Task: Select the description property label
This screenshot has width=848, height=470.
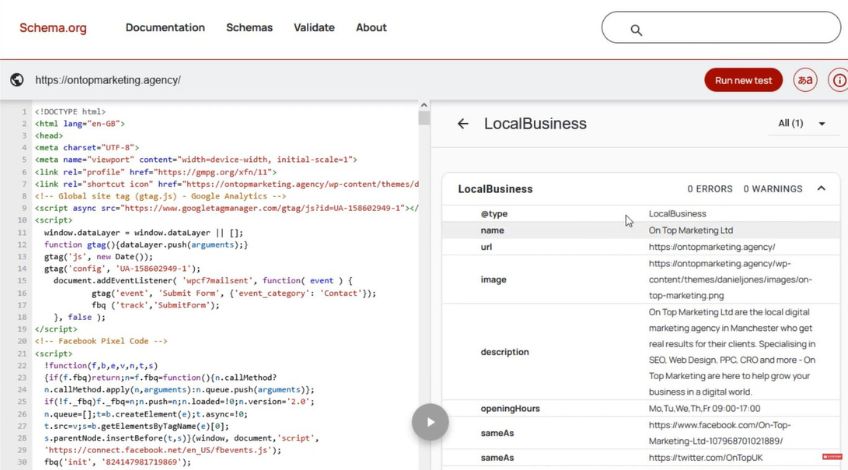Action: pyautogui.click(x=505, y=352)
